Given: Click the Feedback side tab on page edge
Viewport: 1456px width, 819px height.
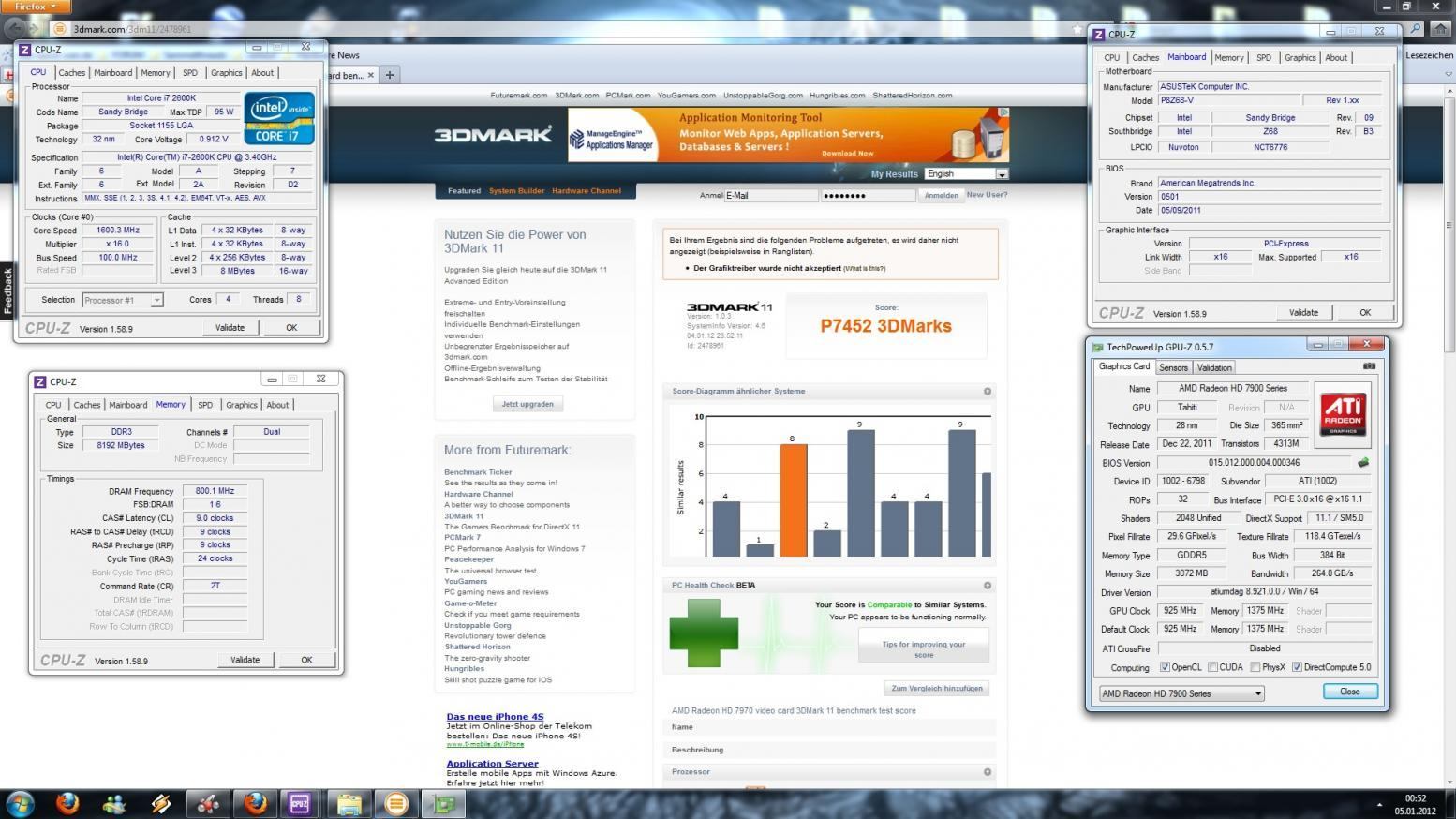Looking at the screenshot, I should pyautogui.click(x=7, y=290).
